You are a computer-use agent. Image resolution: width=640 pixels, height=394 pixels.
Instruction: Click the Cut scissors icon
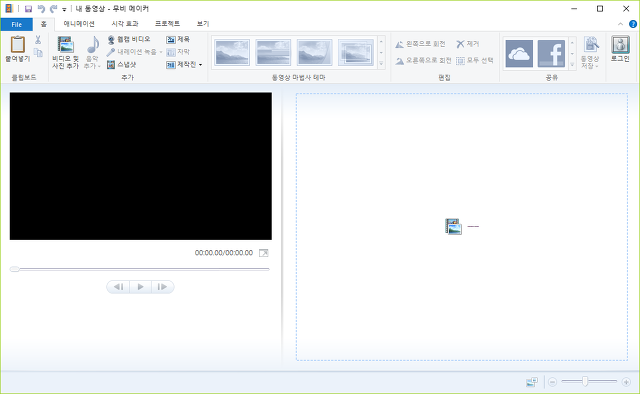click(38, 40)
